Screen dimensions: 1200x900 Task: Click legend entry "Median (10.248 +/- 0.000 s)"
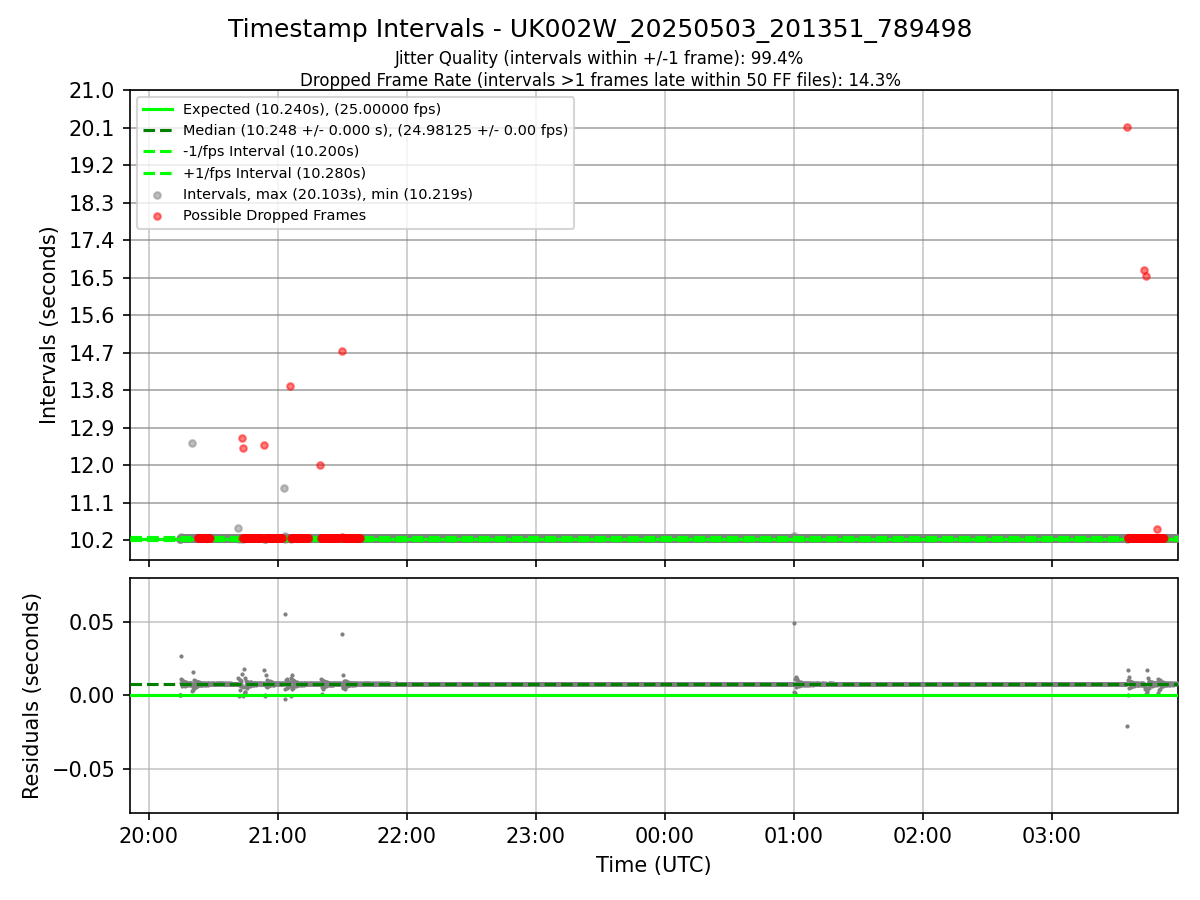click(375, 130)
